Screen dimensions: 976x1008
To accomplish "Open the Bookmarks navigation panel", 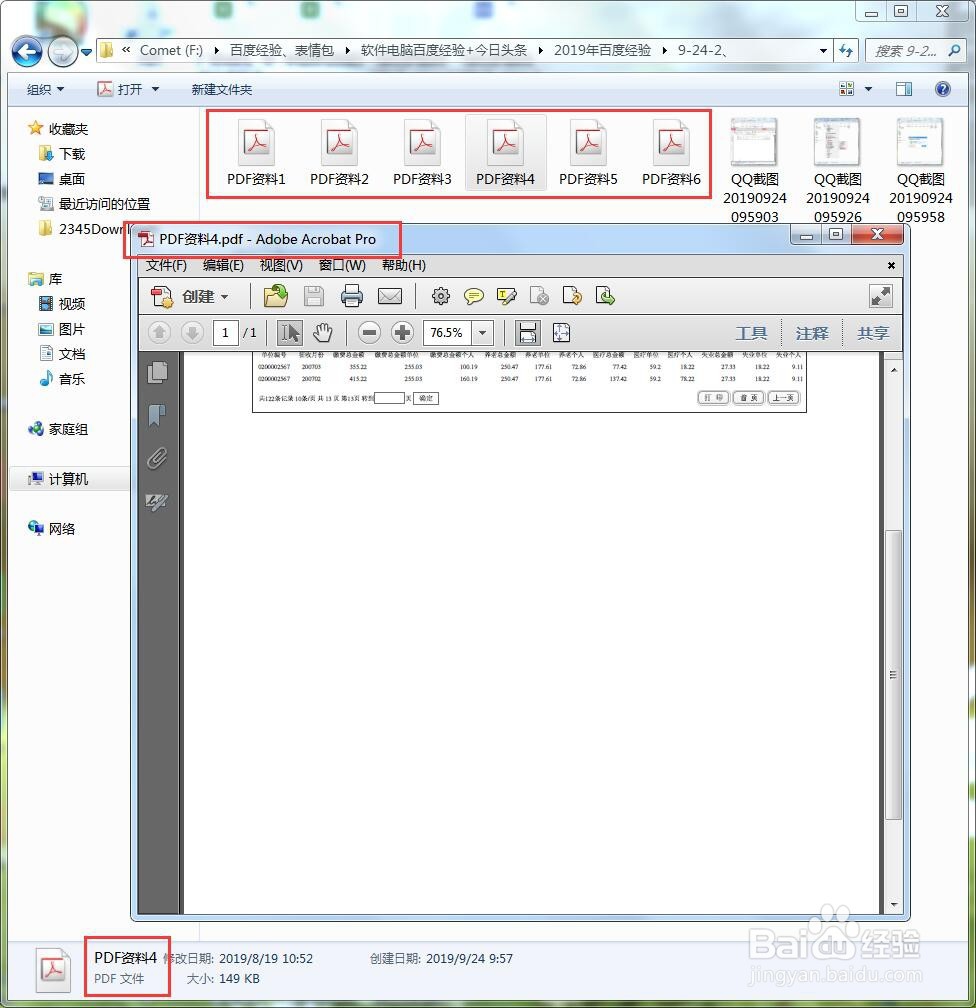I will (156, 415).
